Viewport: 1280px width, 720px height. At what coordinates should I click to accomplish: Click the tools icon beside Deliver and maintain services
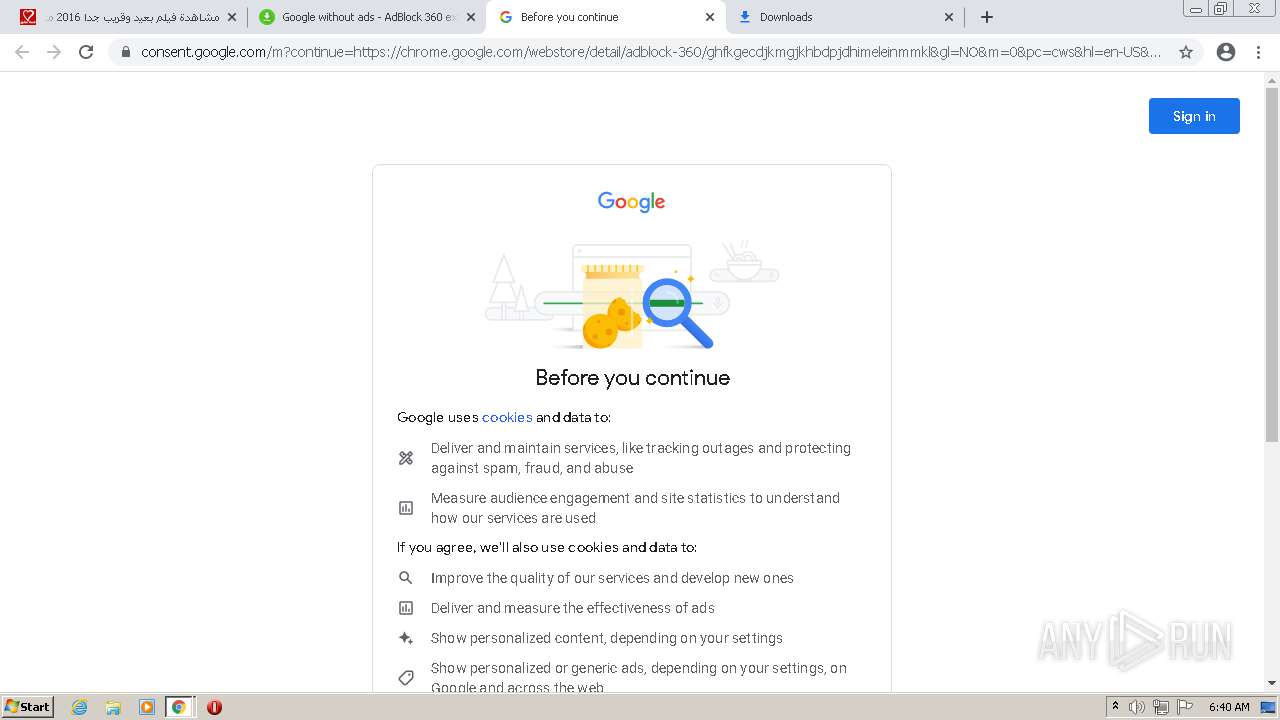406,458
